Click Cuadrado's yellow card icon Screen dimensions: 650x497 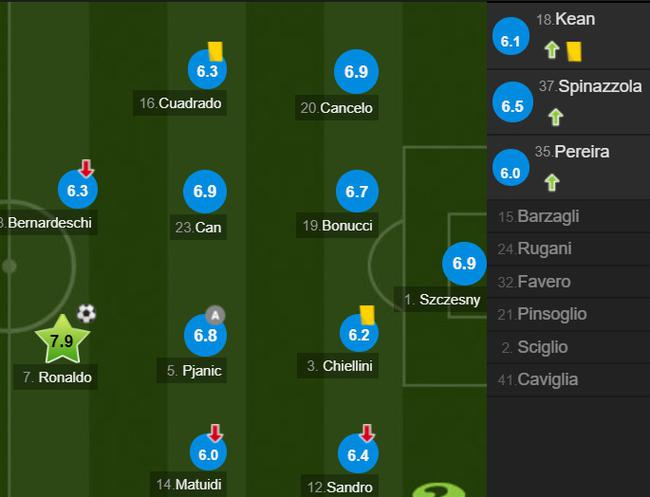(x=215, y=50)
